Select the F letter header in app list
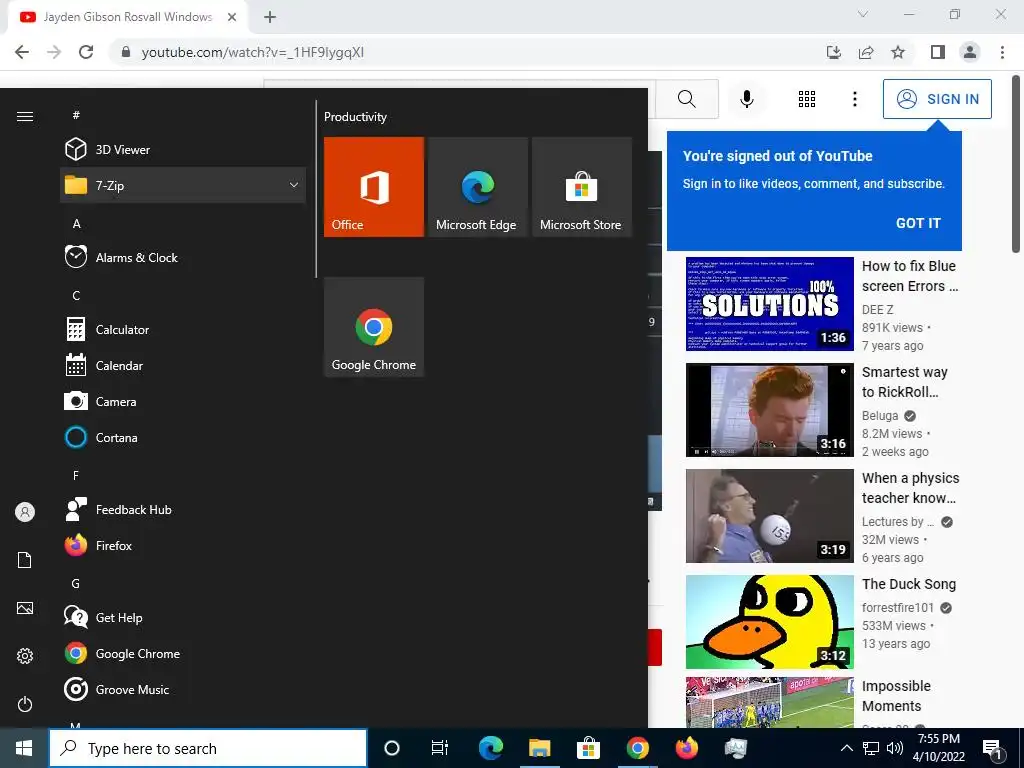Image resolution: width=1024 pixels, height=768 pixels. [x=76, y=475]
